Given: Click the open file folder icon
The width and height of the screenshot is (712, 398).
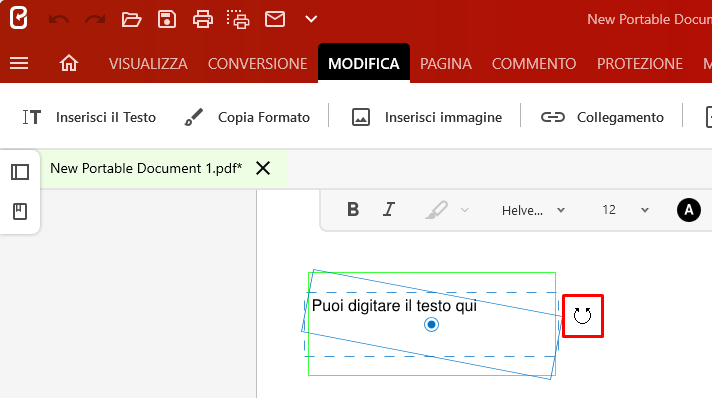Looking at the screenshot, I should (x=131, y=20).
